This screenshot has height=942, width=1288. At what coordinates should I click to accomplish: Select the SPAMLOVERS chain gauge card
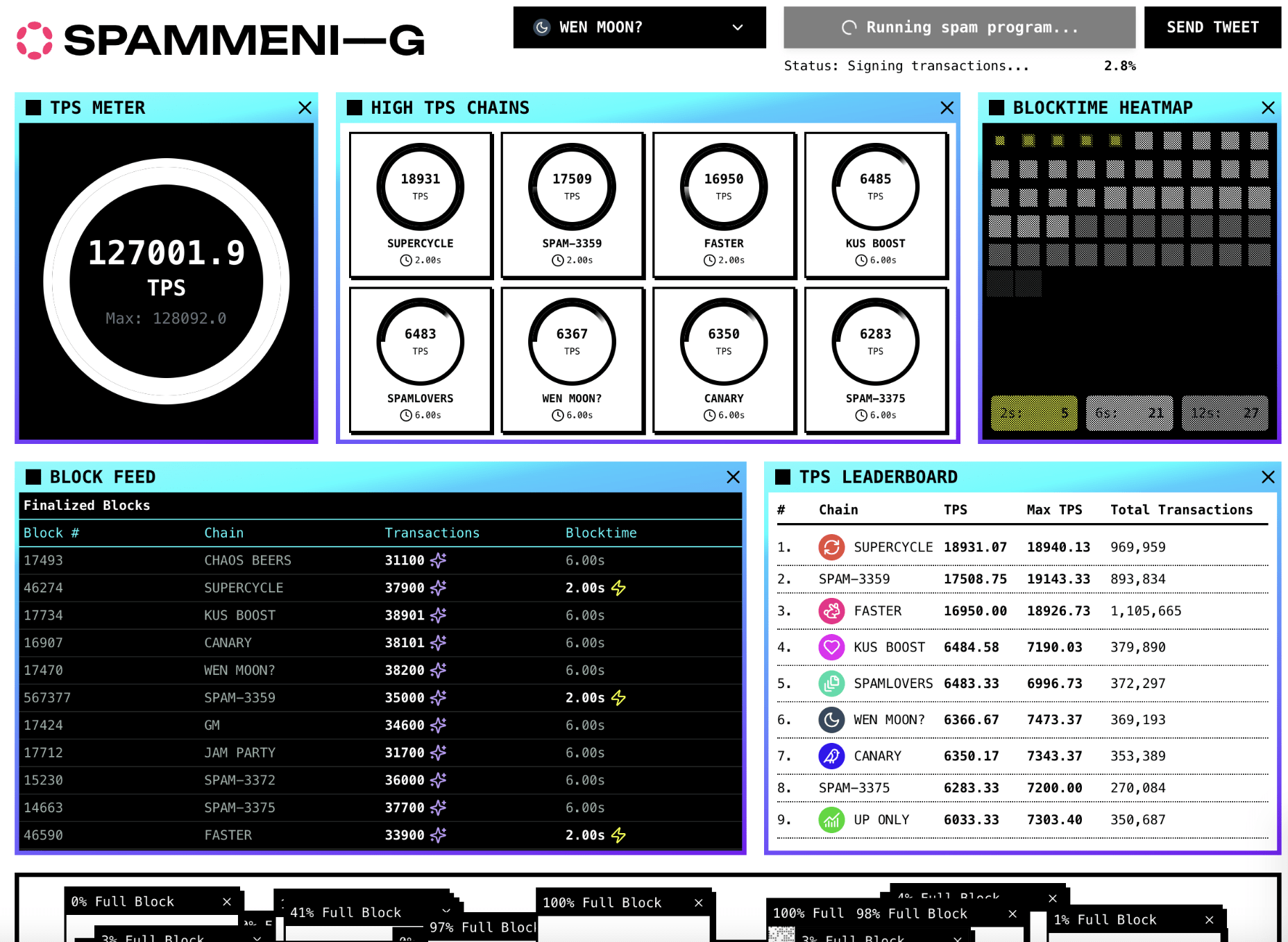(421, 360)
